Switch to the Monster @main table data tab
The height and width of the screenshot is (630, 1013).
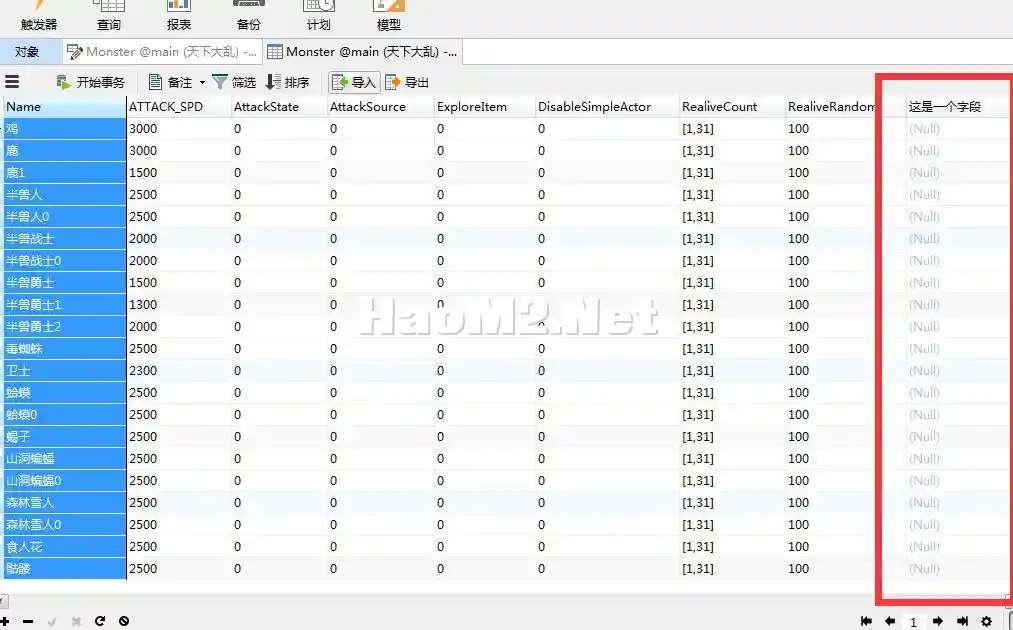coord(362,52)
